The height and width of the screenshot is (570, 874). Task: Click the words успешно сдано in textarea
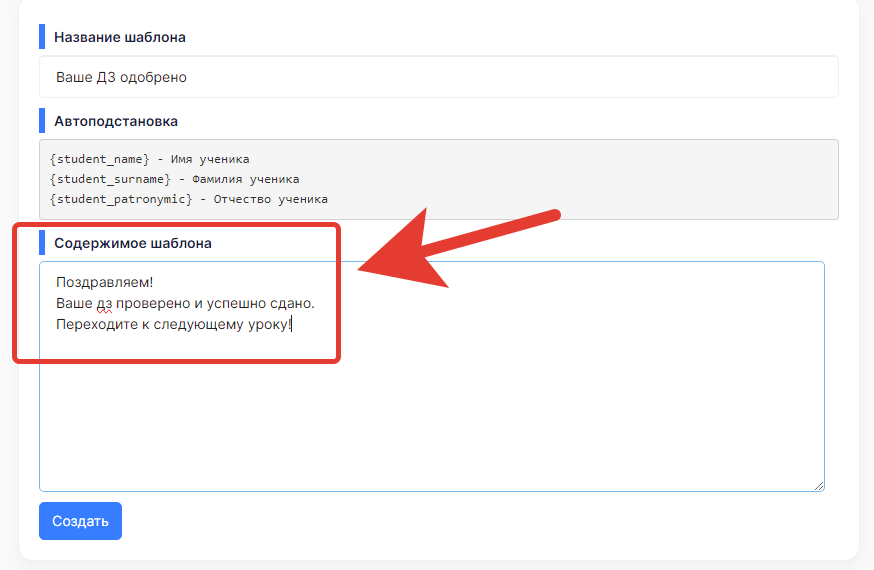(x=273, y=303)
